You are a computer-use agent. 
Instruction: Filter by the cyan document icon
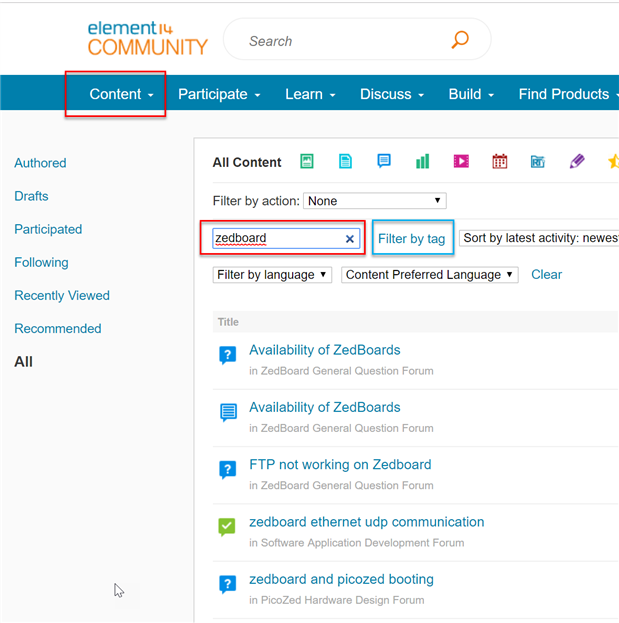click(345, 161)
